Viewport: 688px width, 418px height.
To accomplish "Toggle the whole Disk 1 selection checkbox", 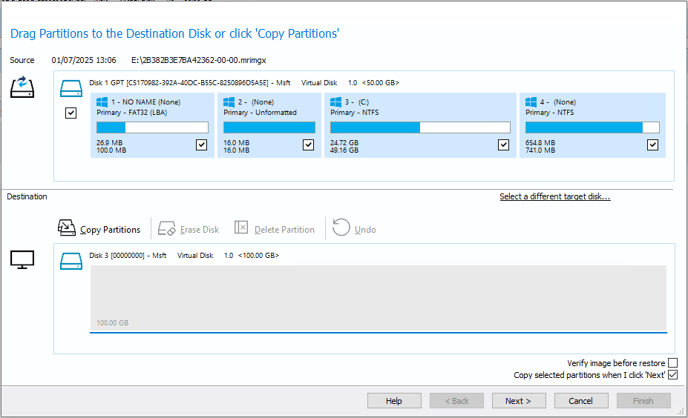I will [71, 114].
